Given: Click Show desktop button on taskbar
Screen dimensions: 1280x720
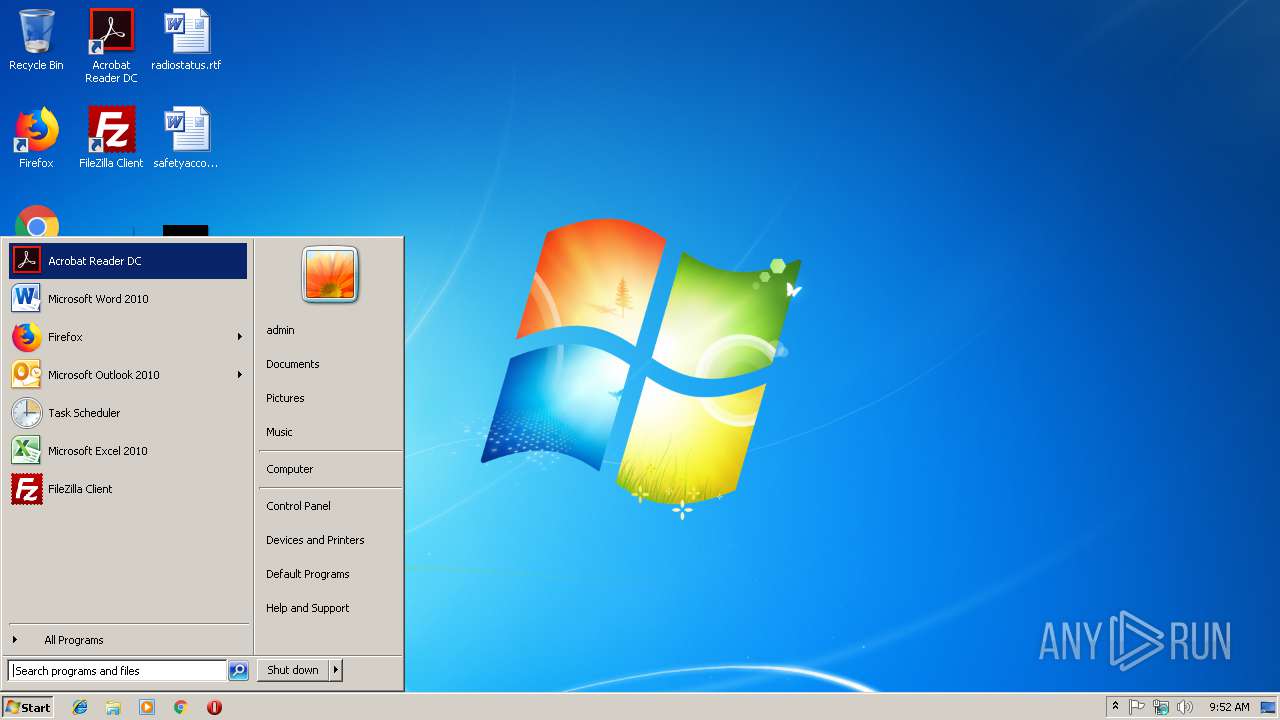Looking at the screenshot, I should [1269, 707].
